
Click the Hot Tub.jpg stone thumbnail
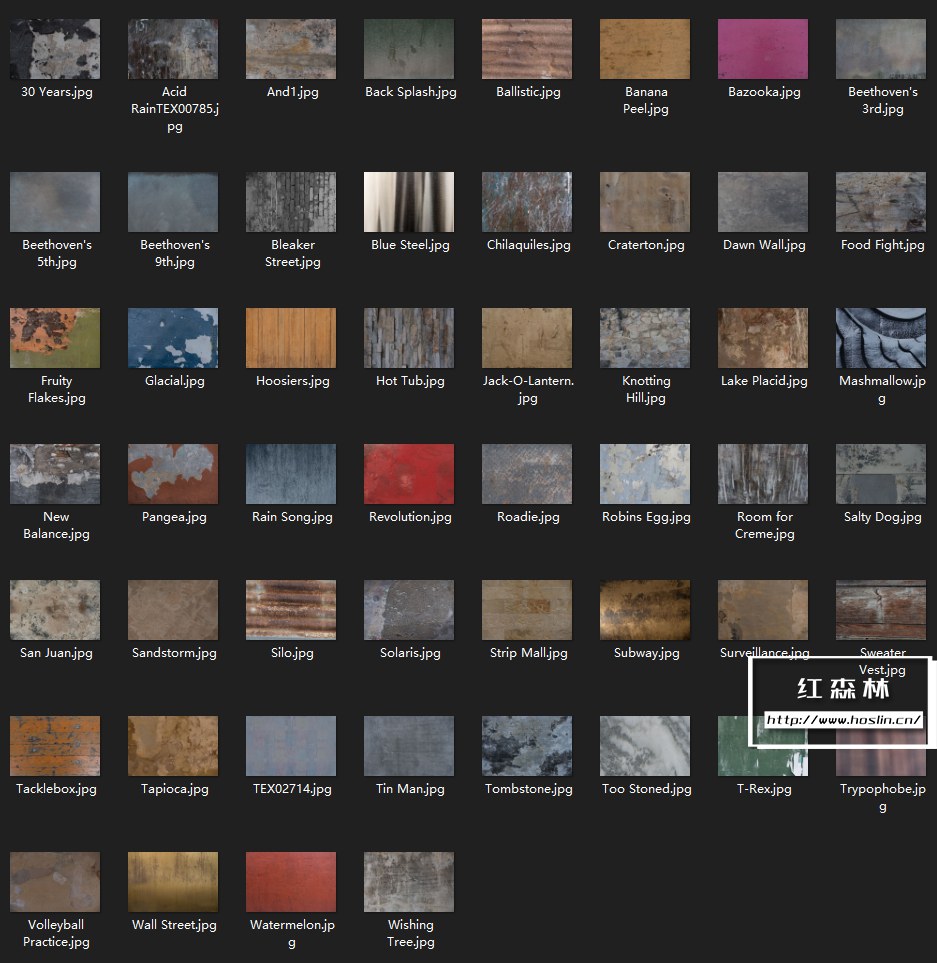click(x=409, y=338)
